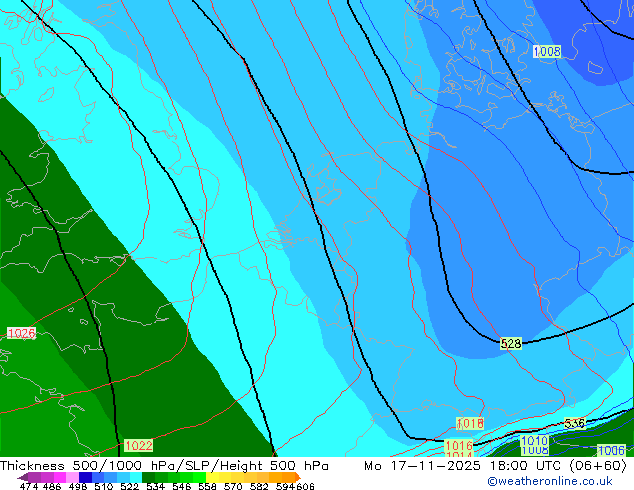Click the legend value 570

click(x=233, y=486)
